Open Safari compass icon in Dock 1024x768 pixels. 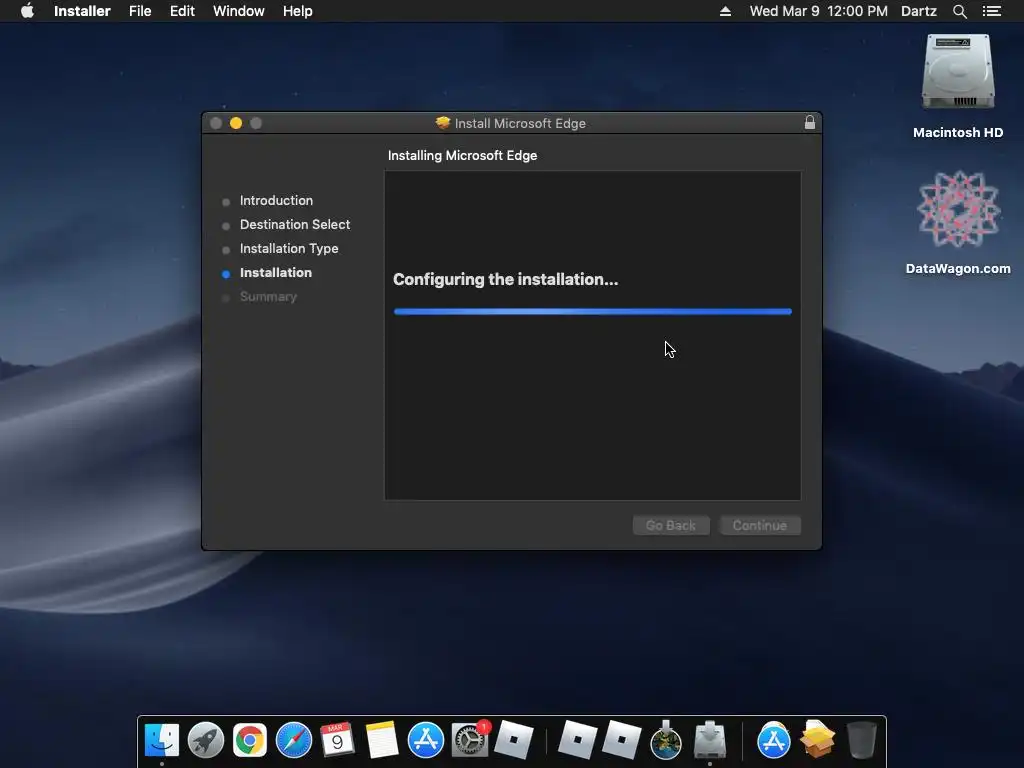[x=294, y=740]
